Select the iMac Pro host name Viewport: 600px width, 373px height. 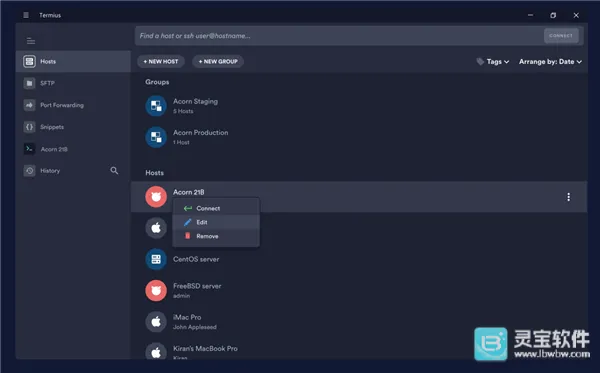point(187,317)
